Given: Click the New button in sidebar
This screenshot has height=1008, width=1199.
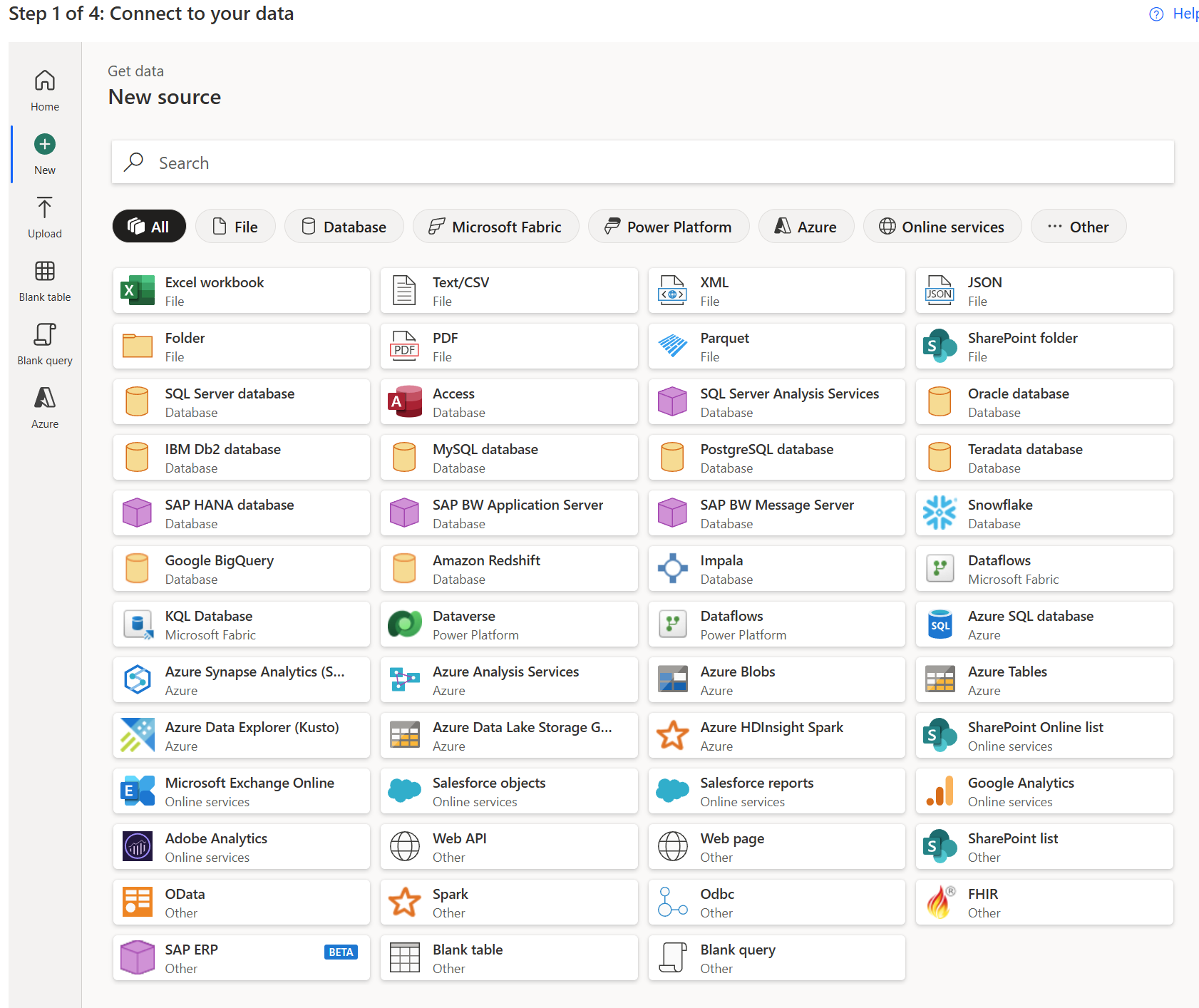Looking at the screenshot, I should 45,154.
